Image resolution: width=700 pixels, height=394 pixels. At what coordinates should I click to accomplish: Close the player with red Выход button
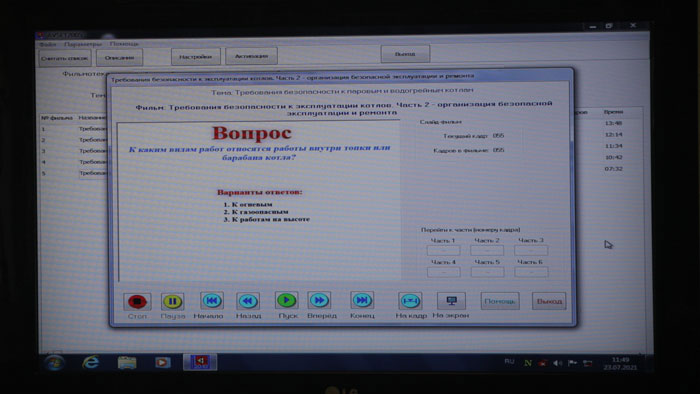point(549,301)
